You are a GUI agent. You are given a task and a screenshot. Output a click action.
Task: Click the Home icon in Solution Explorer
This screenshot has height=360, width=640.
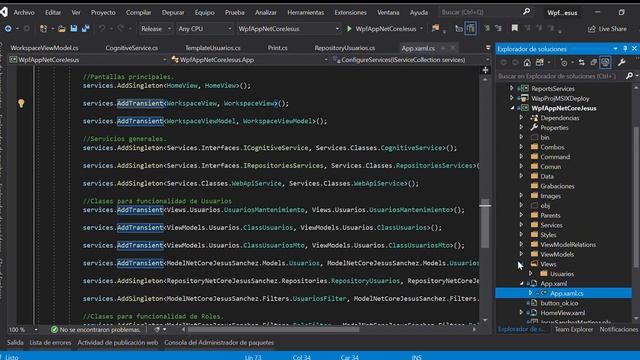point(527,62)
